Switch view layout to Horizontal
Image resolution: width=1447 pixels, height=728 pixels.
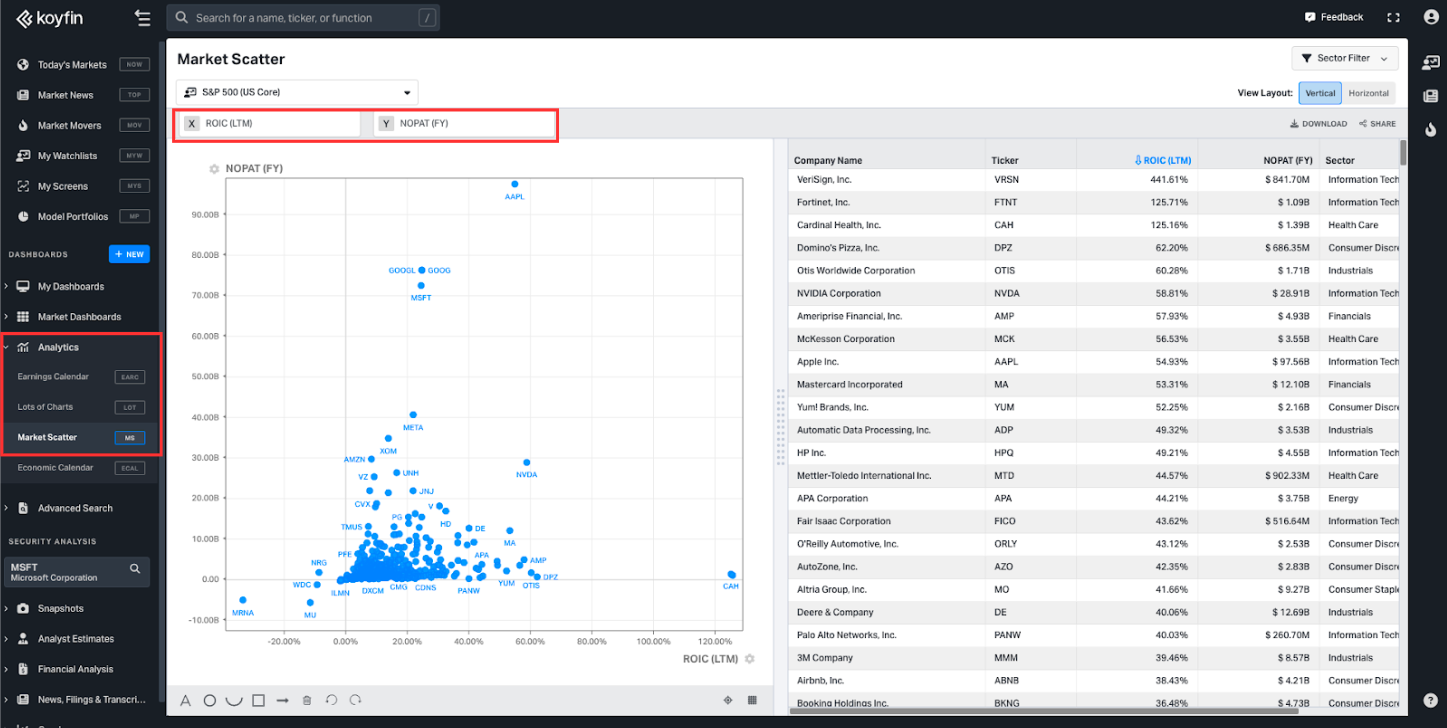pyautogui.click(x=1368, y=93)
